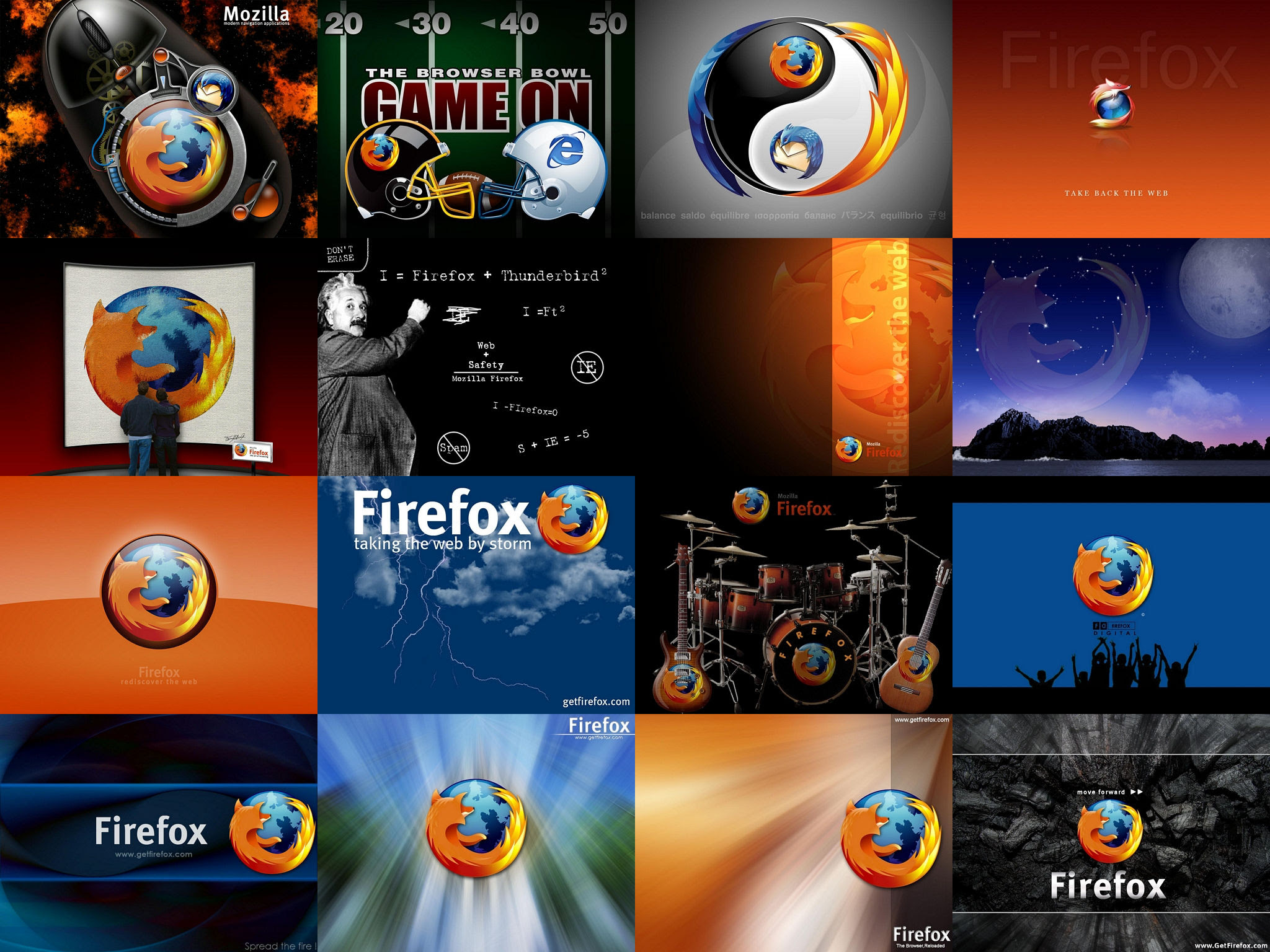Click www.getfirefox.com atop orange streaks wallpaper
The height and width of the screenshot is (952, 1270).
921,720
